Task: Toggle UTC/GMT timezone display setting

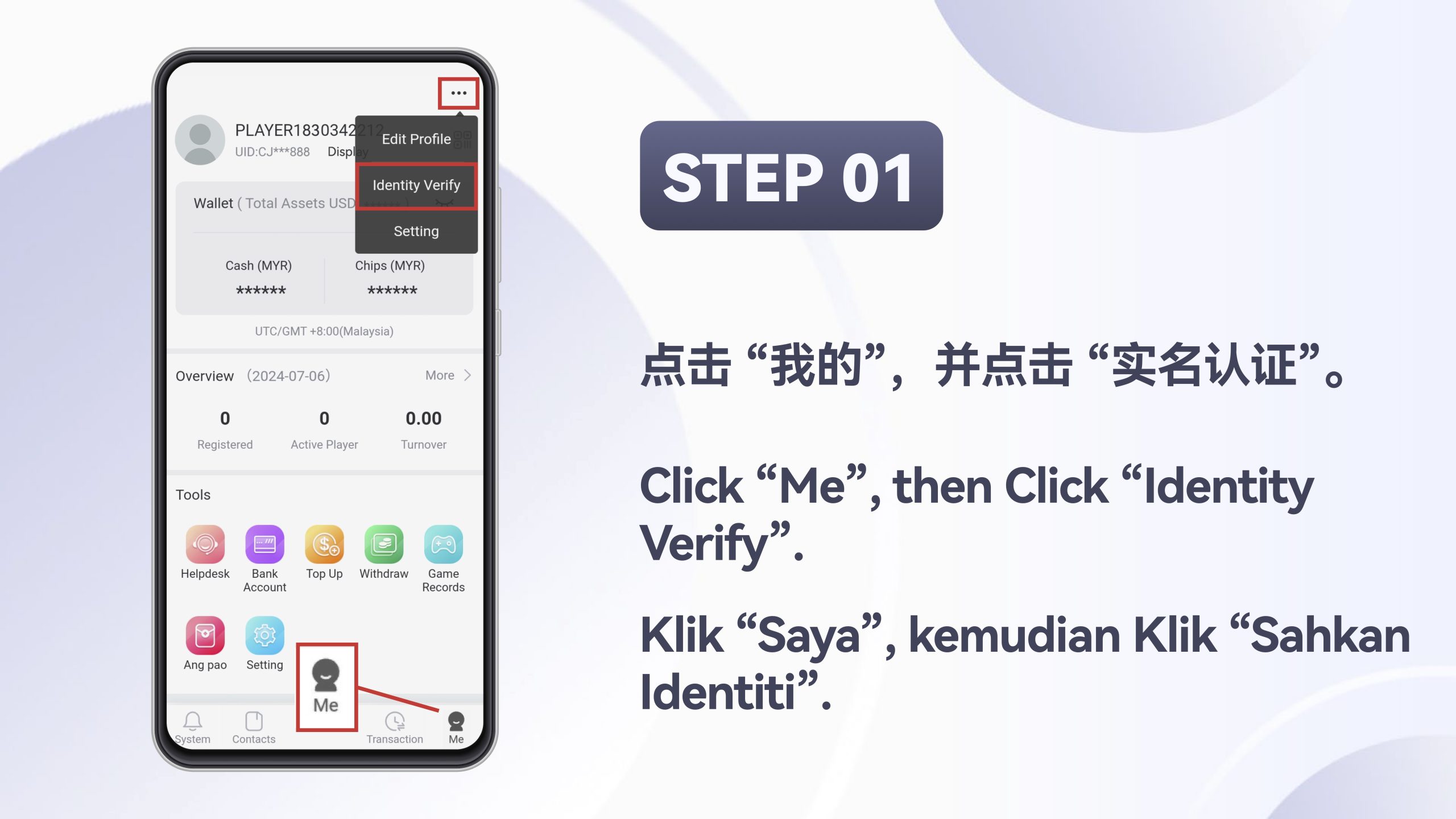Action: pos(324,330)
